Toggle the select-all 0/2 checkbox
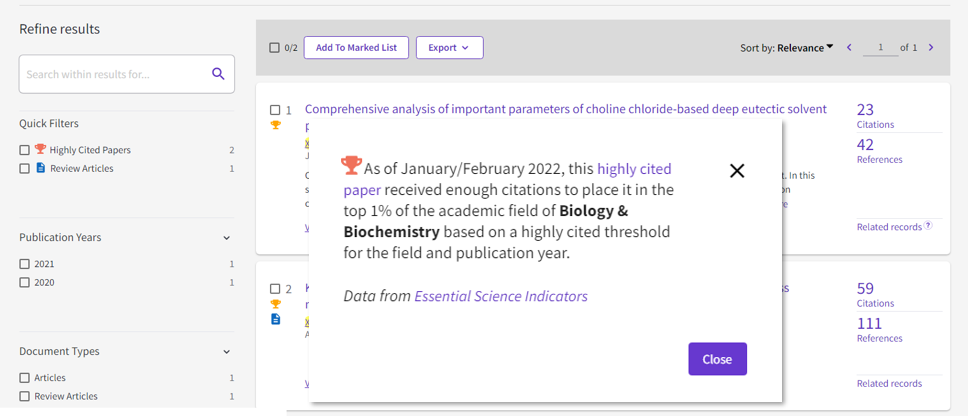The image size is (968, 416). [275, 48]
